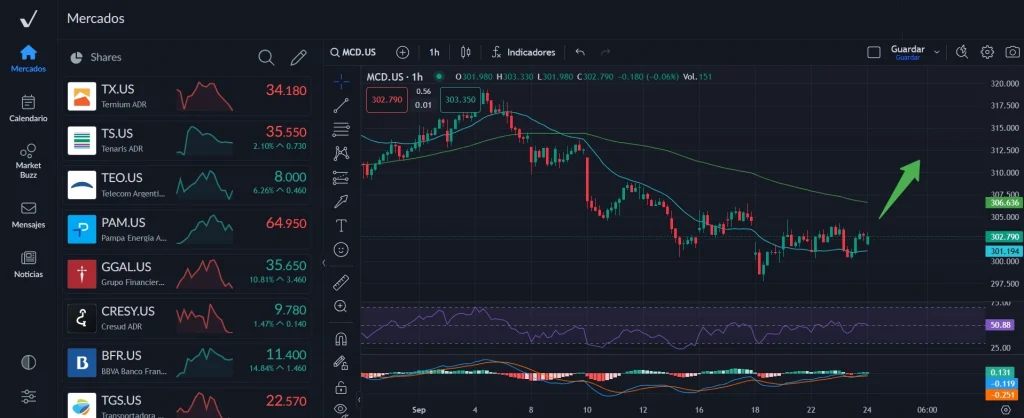Toggle the lock all drawings icon

pyautogui.click(x=341, y=386)
